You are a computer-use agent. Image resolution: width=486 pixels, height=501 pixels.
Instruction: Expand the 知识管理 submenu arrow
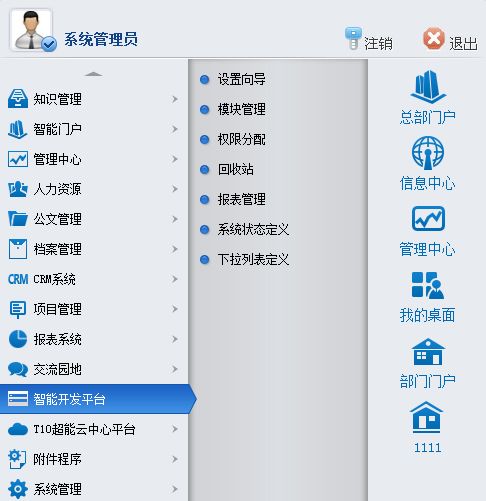(x=175, y=99)
